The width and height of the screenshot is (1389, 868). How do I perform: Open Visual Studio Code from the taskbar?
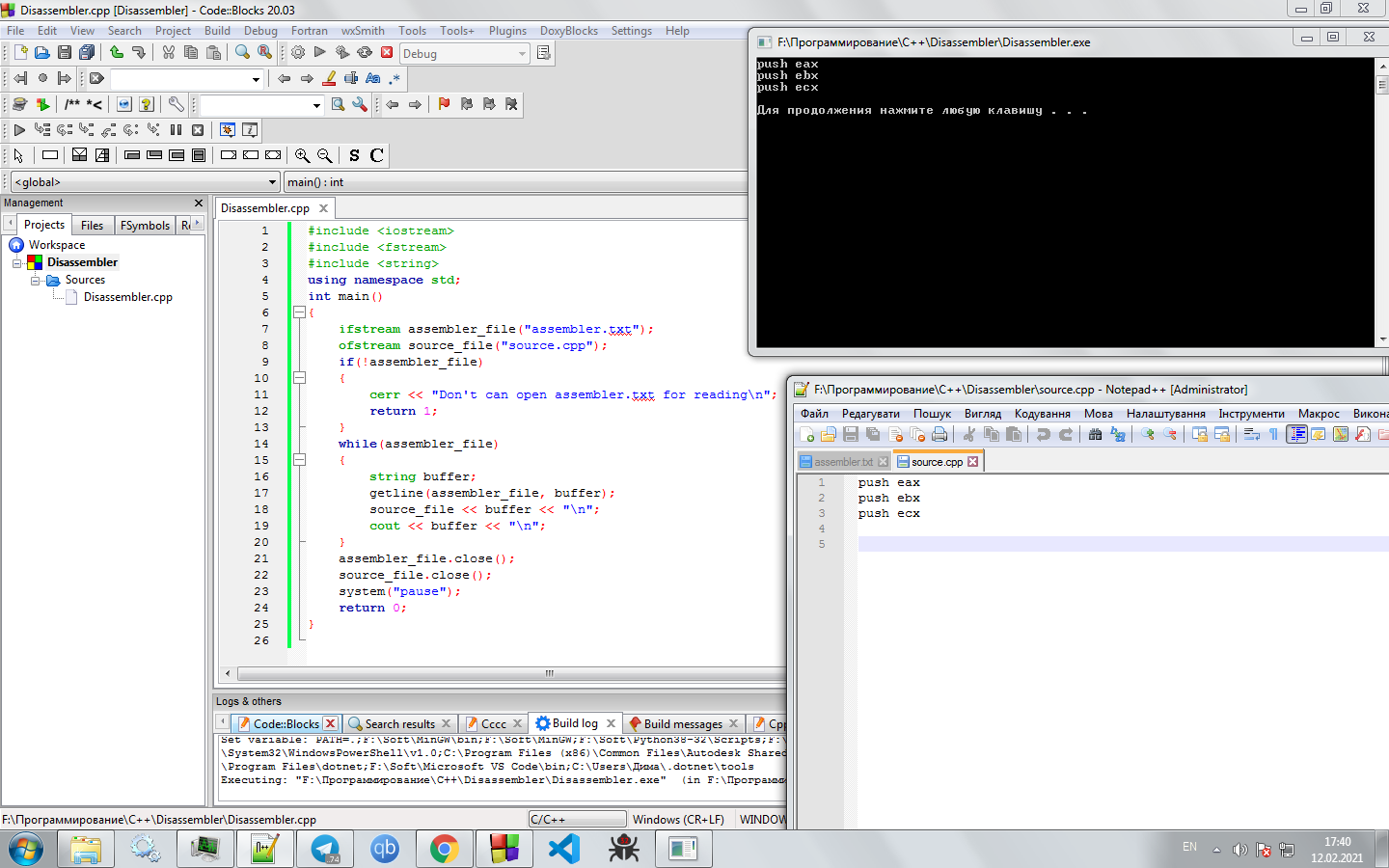pos(564,849)
